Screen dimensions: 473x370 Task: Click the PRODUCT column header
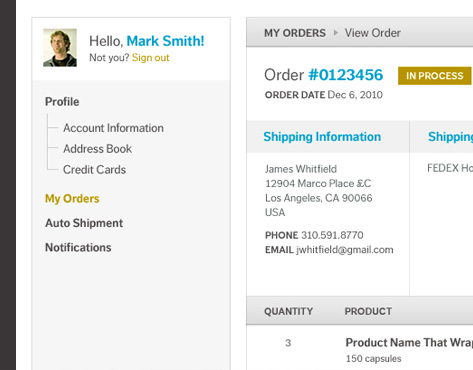tap(368, 311)
